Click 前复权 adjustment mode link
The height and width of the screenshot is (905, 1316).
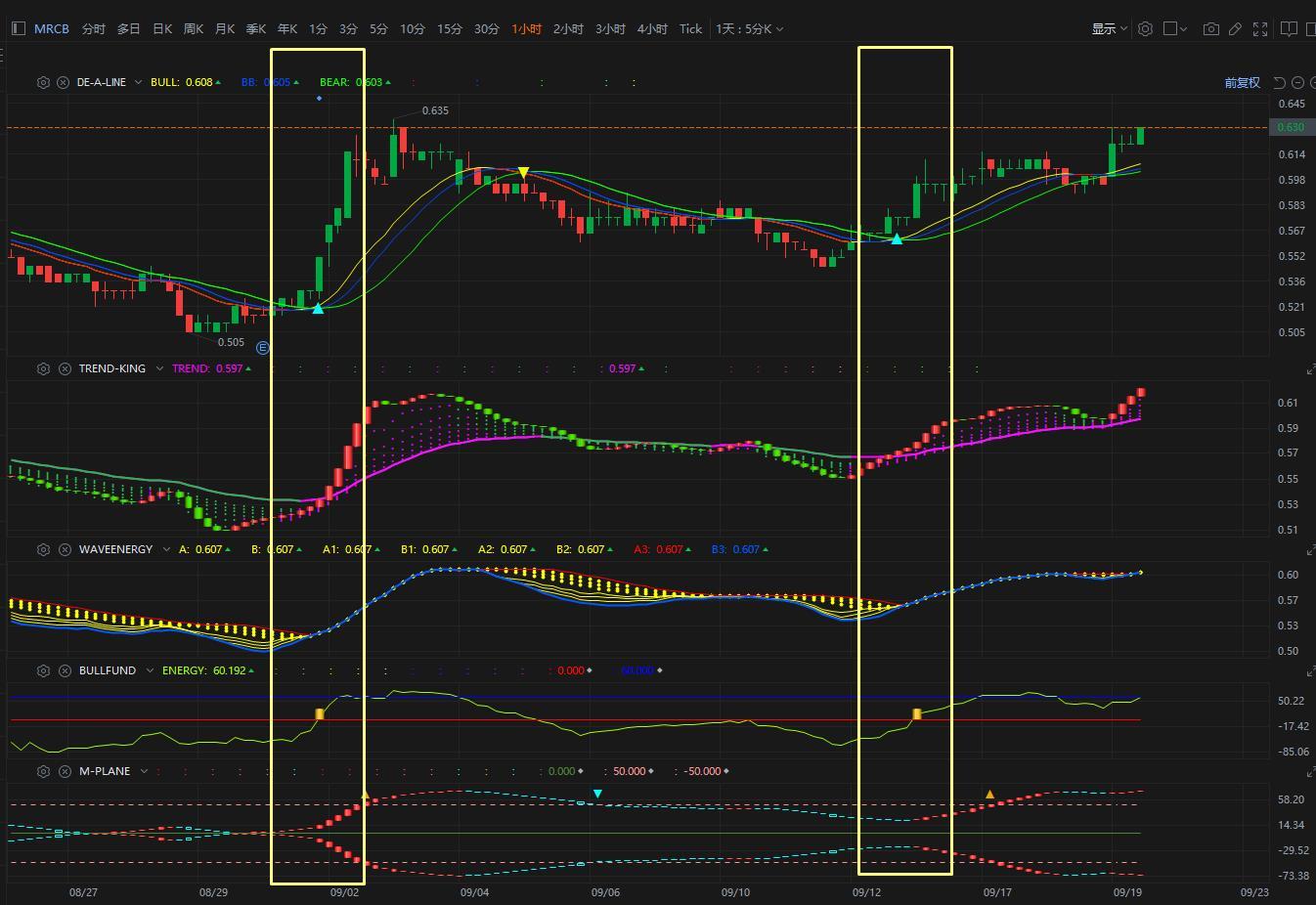[x=1242, y=83]
